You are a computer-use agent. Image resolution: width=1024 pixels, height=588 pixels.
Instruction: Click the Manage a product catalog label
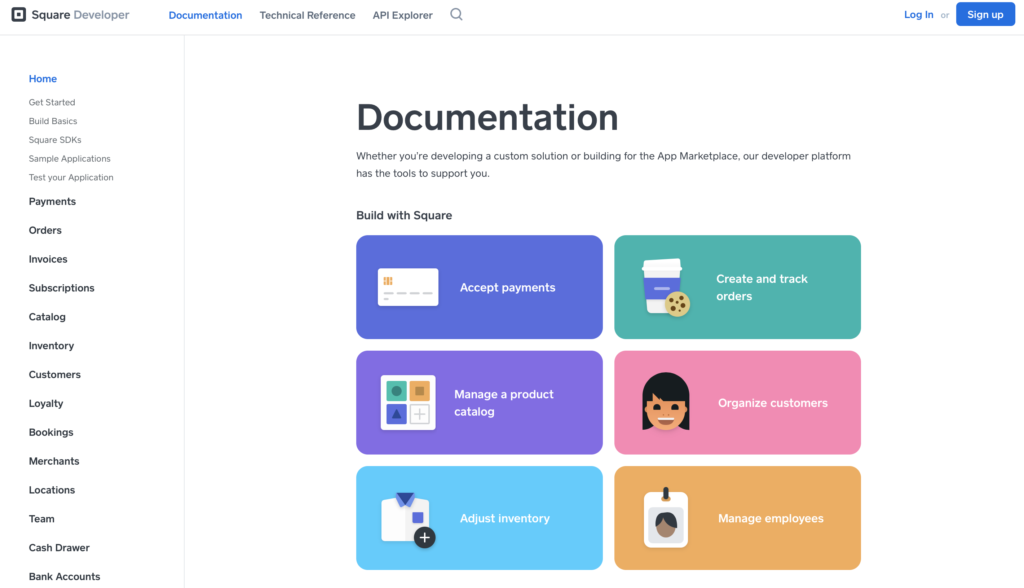(x=504, y=402)
